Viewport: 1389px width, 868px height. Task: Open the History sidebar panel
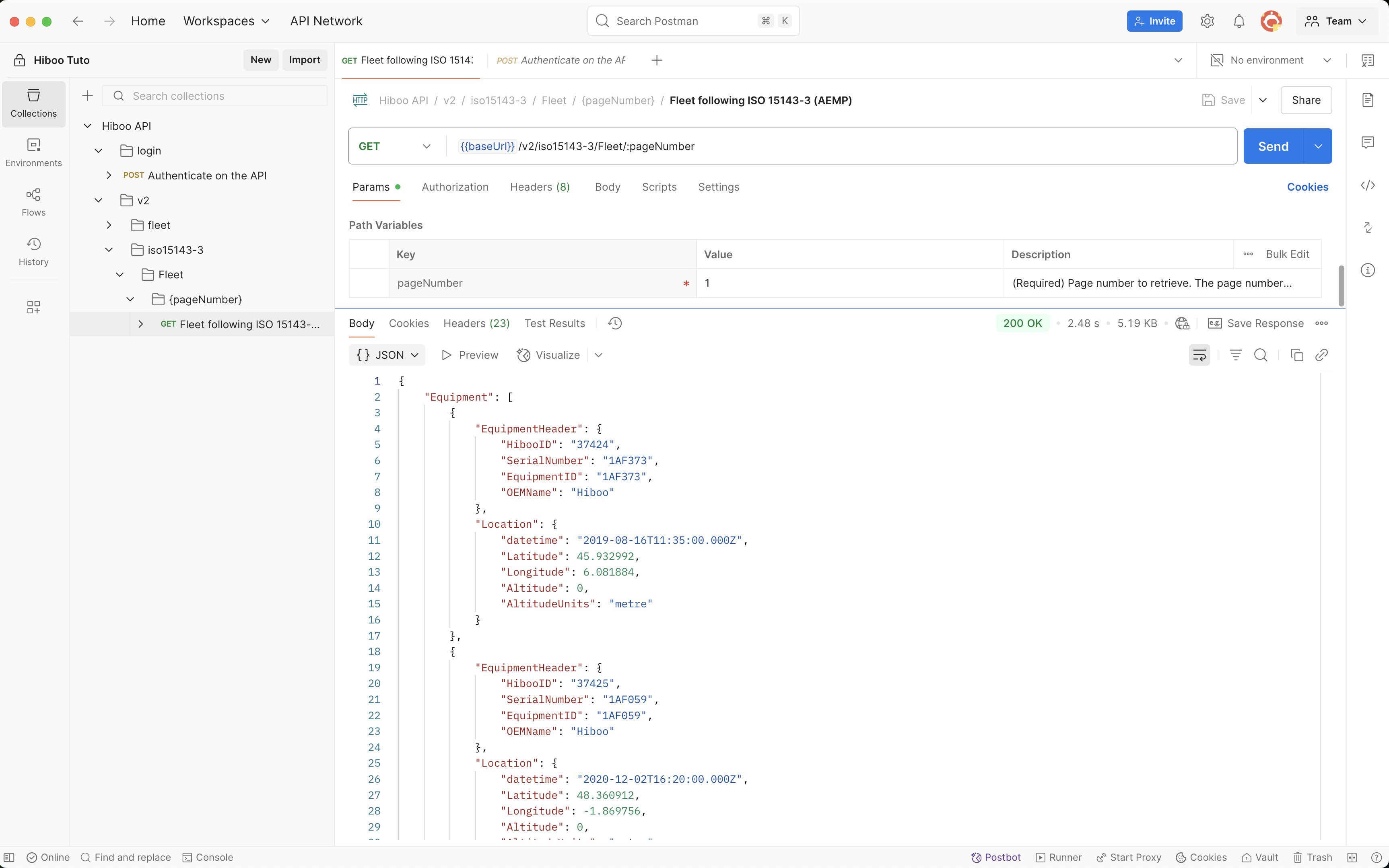coord(33,251)
